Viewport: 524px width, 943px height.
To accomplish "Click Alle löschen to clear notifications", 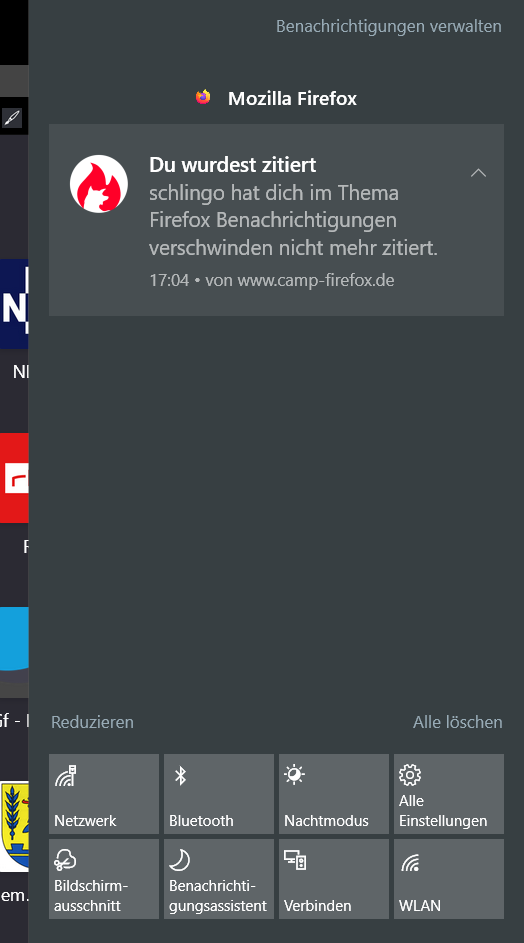I will point(458,722).
